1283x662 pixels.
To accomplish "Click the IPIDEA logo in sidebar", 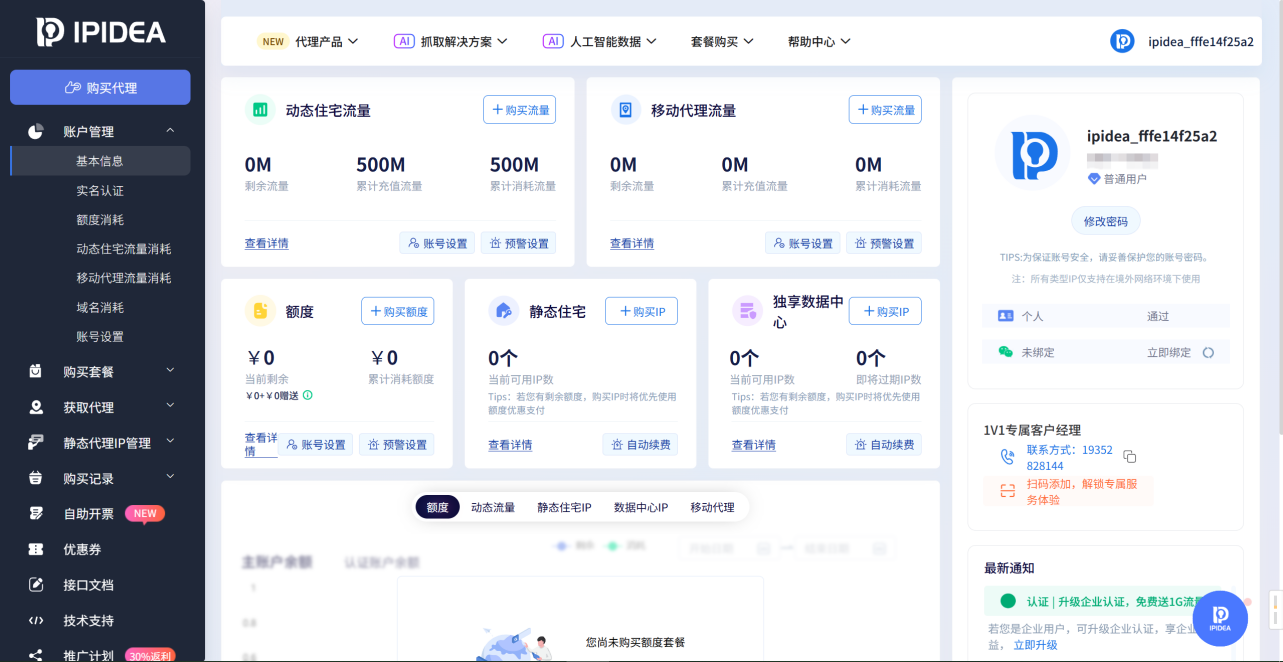I will click(101, 32).
